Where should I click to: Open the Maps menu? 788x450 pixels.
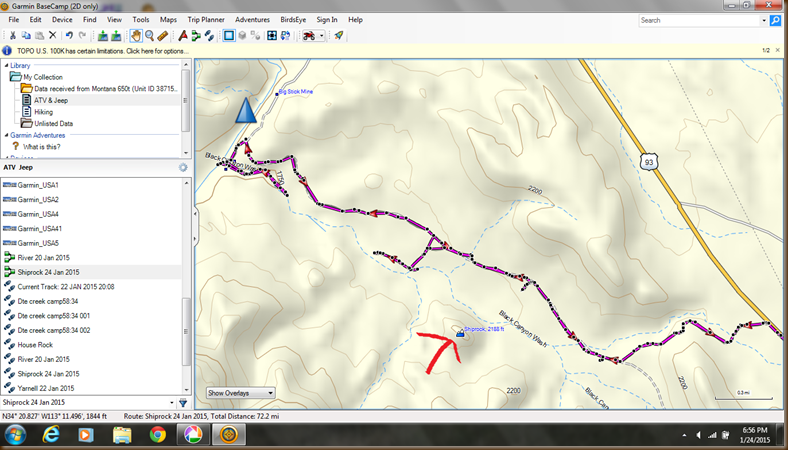pos(168,20)
